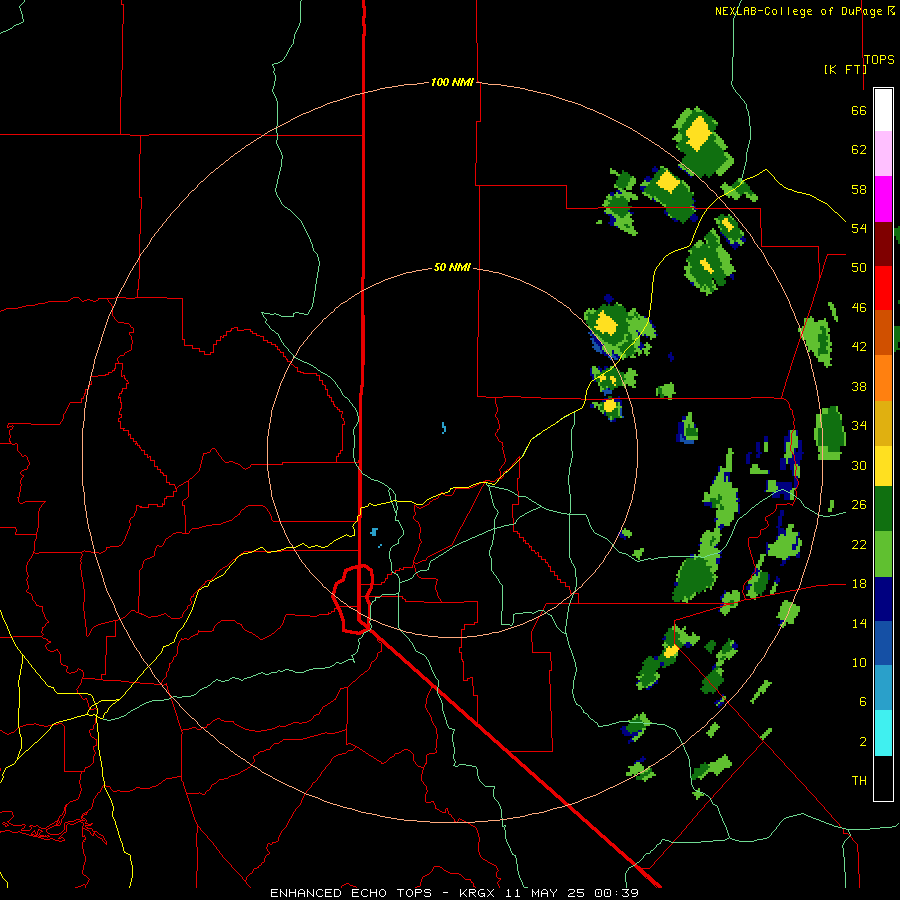The width and height of the screenshot is (900, 900).
Task: Click the 'TH' threshold label
Action: (859, 780)
